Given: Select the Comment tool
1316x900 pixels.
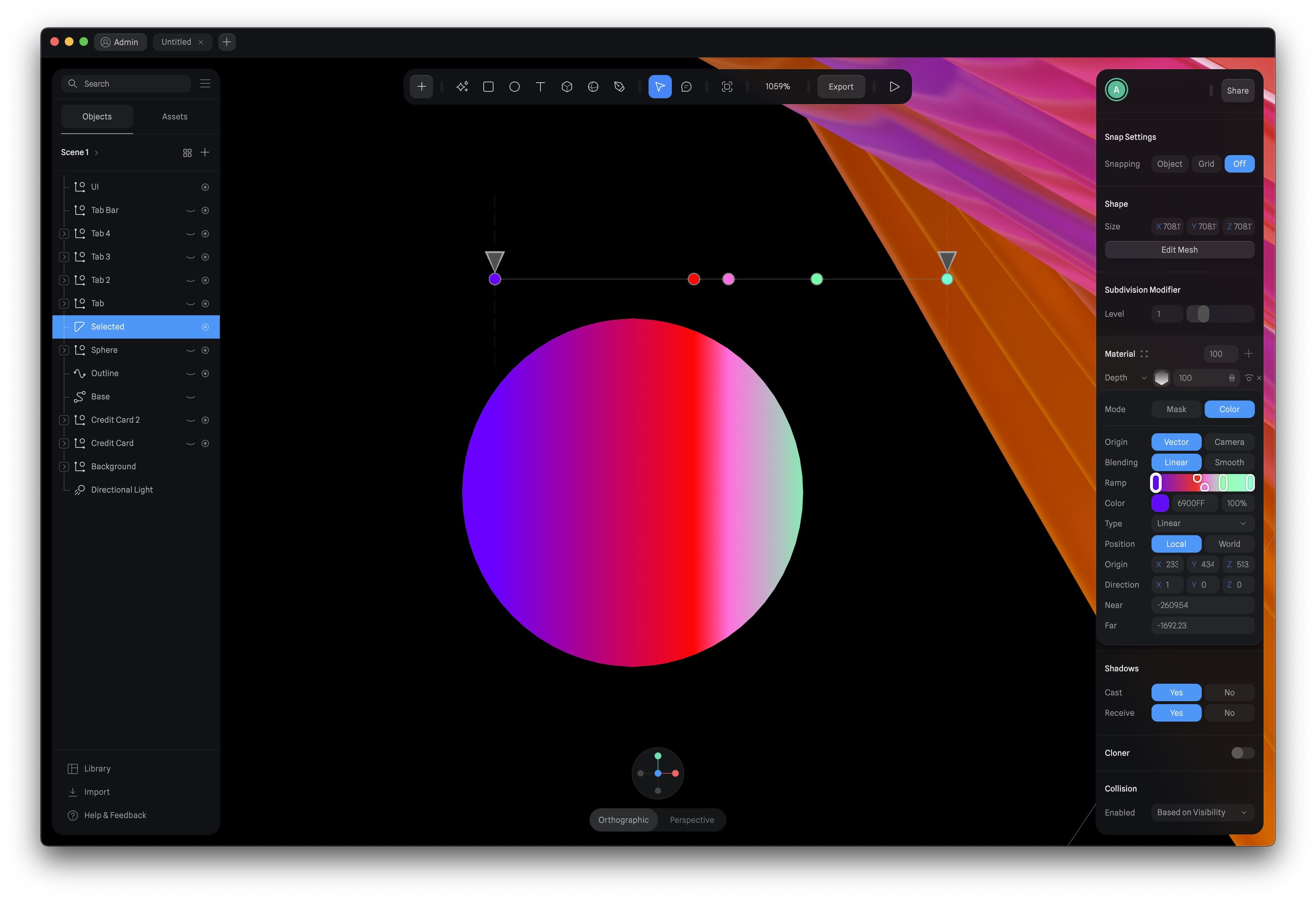Looking at the screenshot, I should [686, 86].
